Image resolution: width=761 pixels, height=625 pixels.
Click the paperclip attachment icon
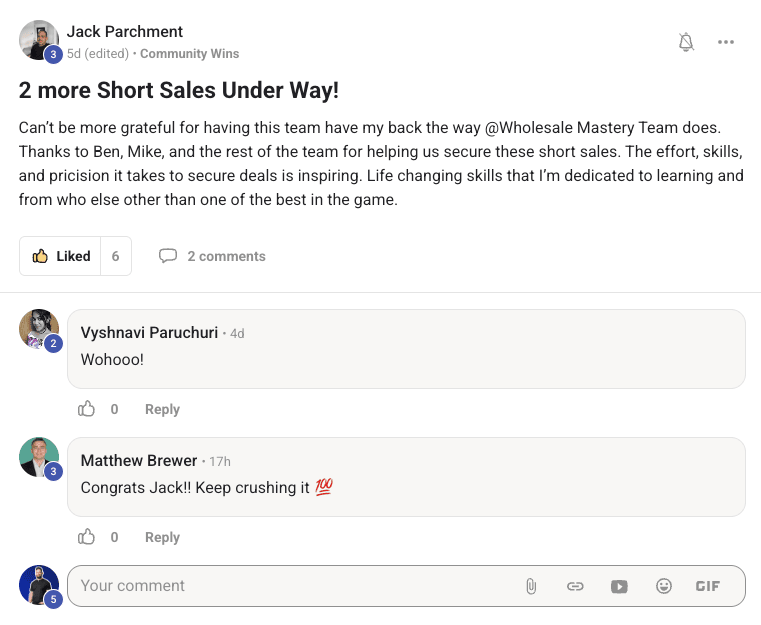[531, 586]
